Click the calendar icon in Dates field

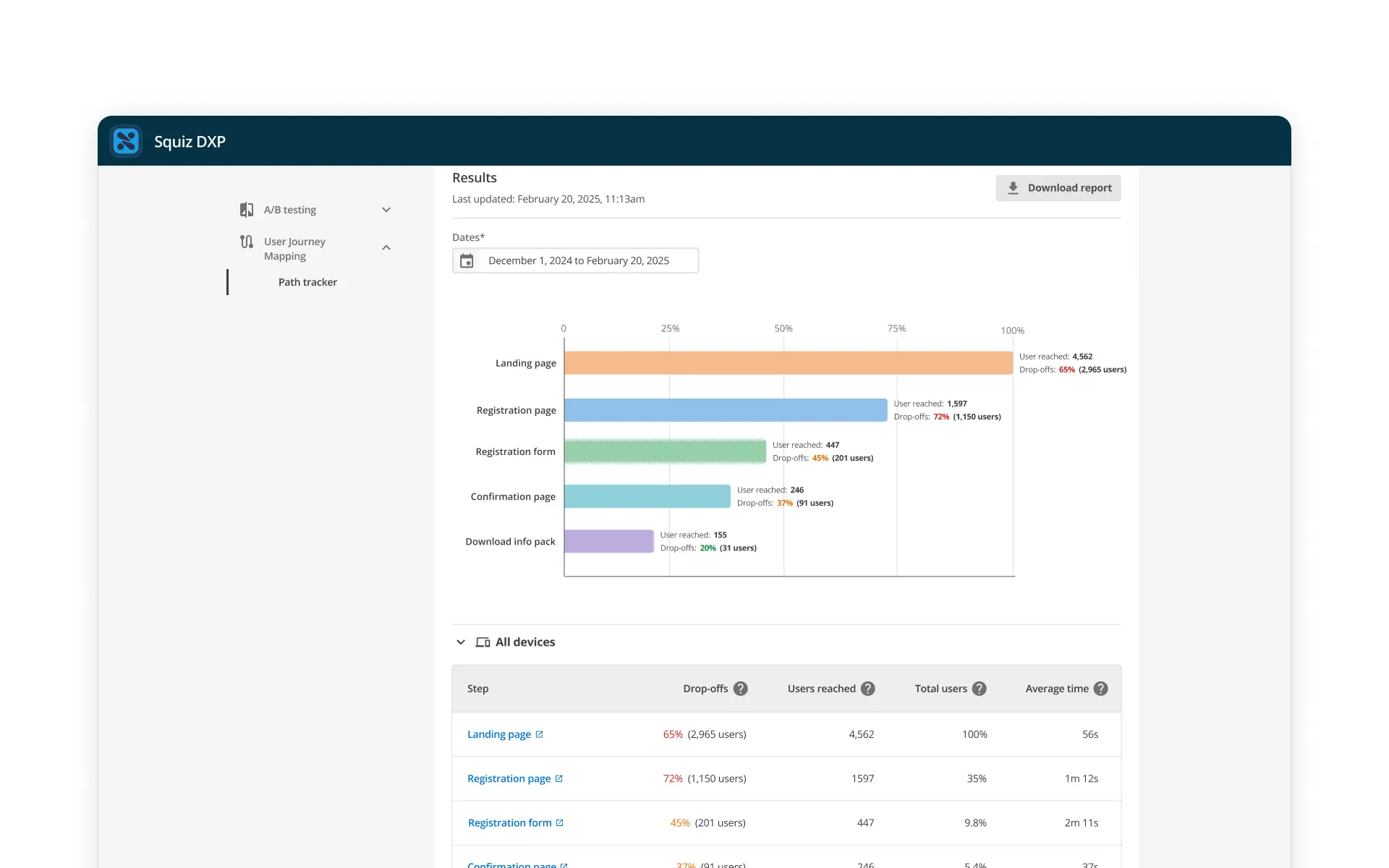(x=467, y=261)
